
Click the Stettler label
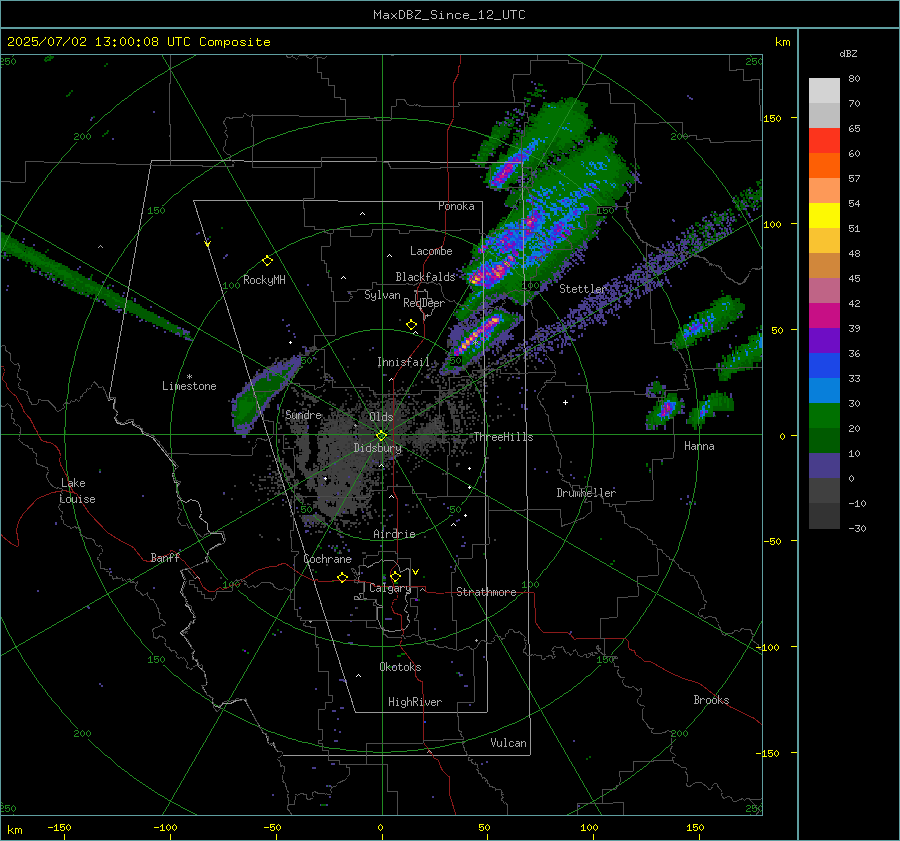coord(583,289)
